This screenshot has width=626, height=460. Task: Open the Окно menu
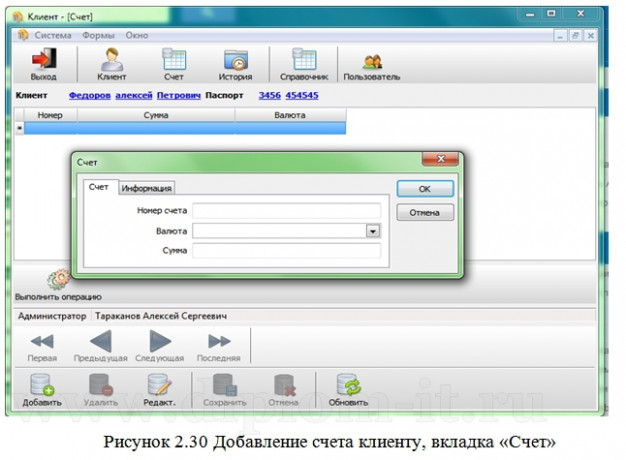pos(137,36)
